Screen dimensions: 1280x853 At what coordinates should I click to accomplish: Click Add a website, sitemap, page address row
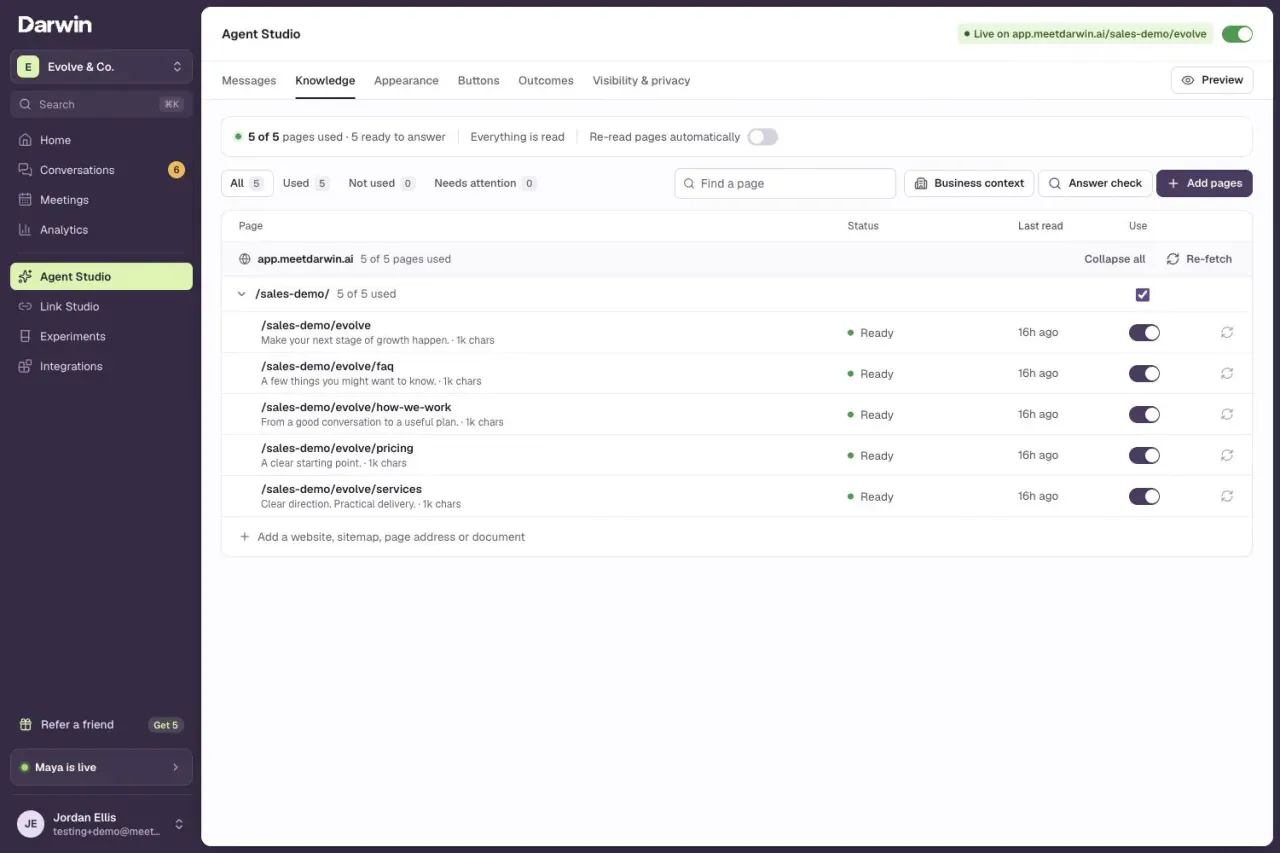pos(736,537)
